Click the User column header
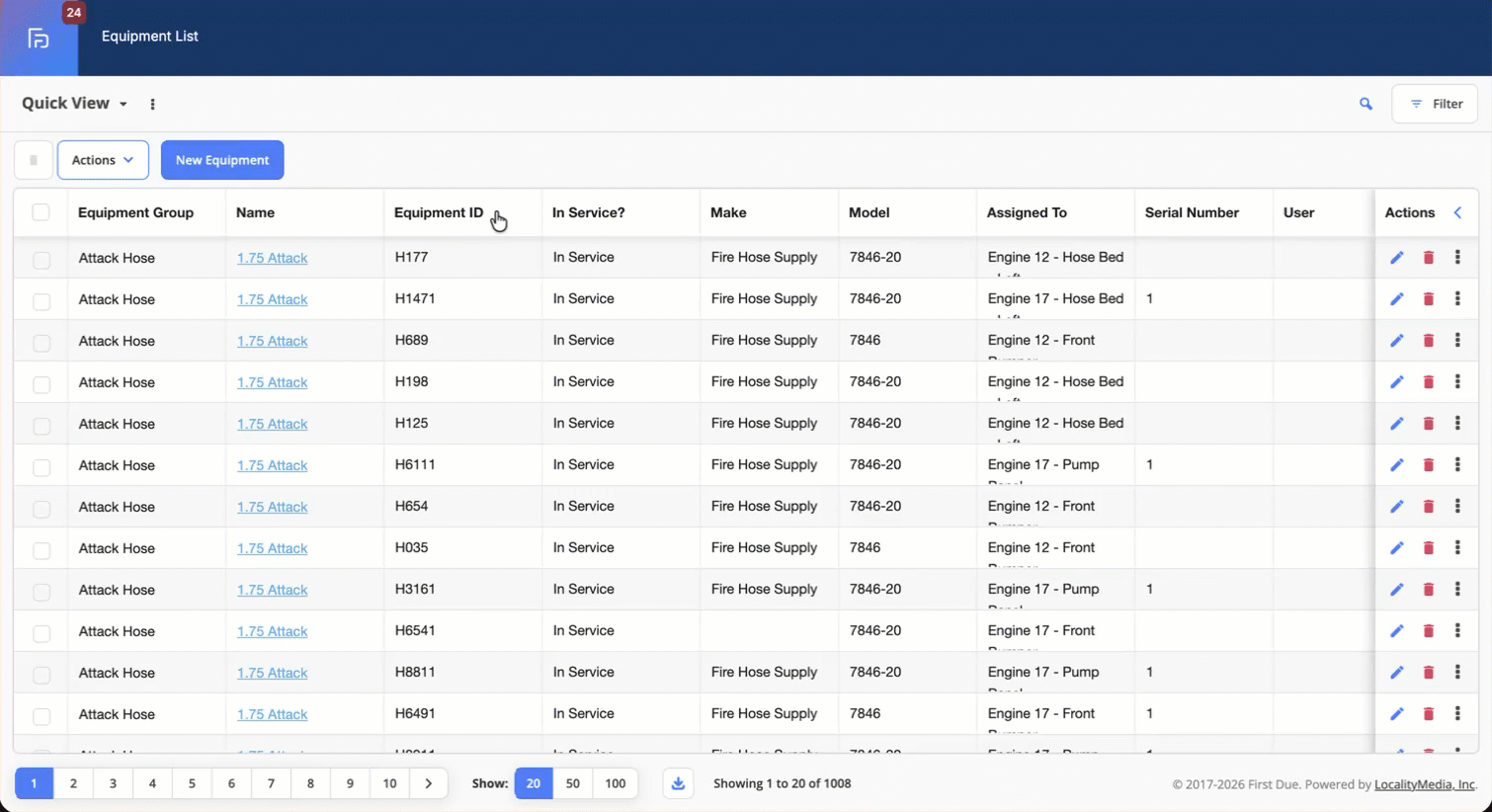The height and width of the screenshot is (812, 1492). 1298,212
